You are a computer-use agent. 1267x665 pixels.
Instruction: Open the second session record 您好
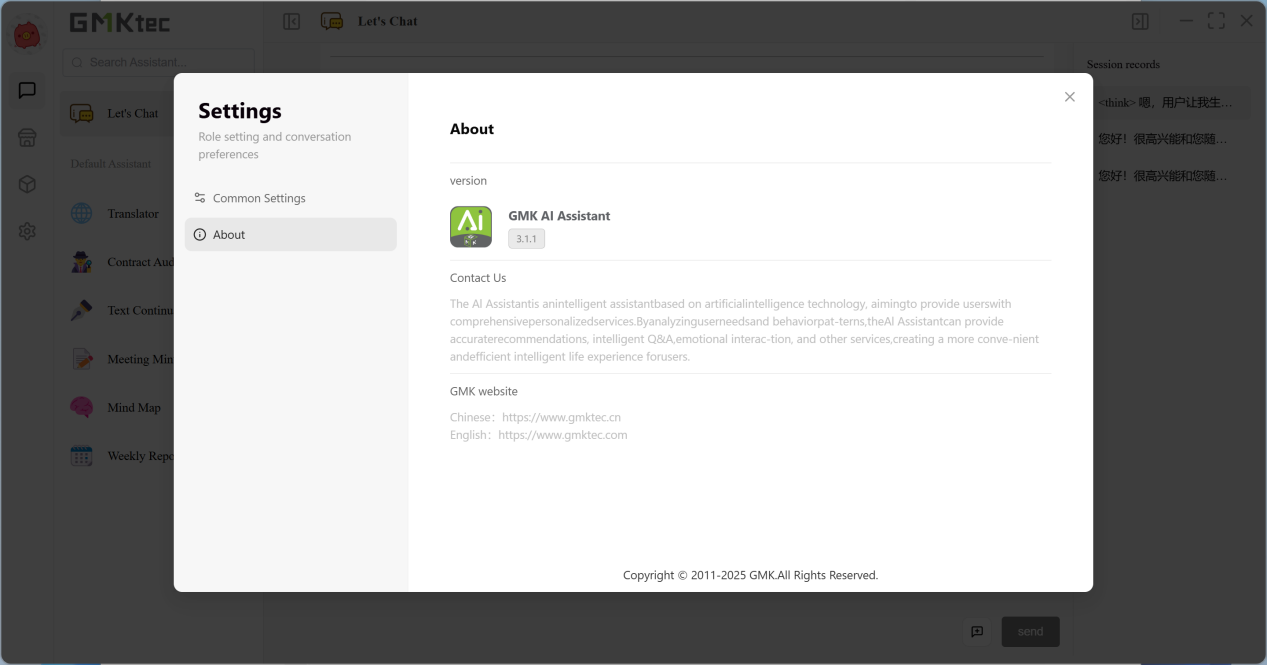coord(1167,139)
